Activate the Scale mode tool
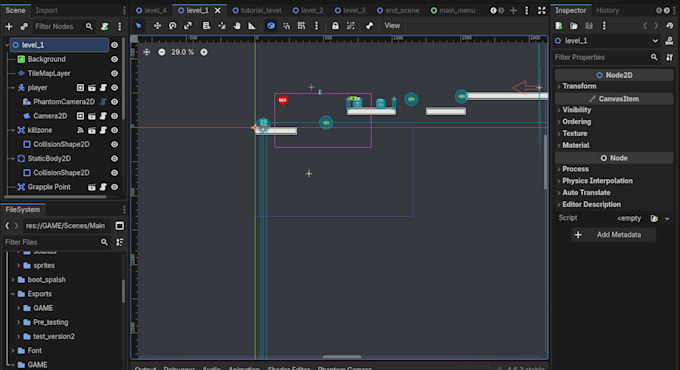This screenshot has height=370, width=680. [x=188, y=26]
